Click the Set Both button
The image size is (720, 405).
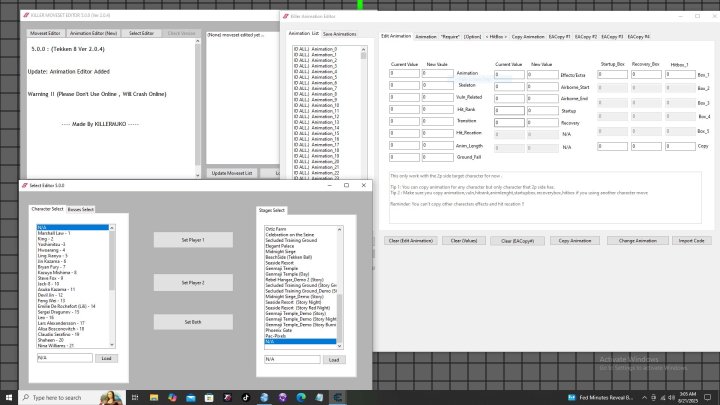(193, 322)
